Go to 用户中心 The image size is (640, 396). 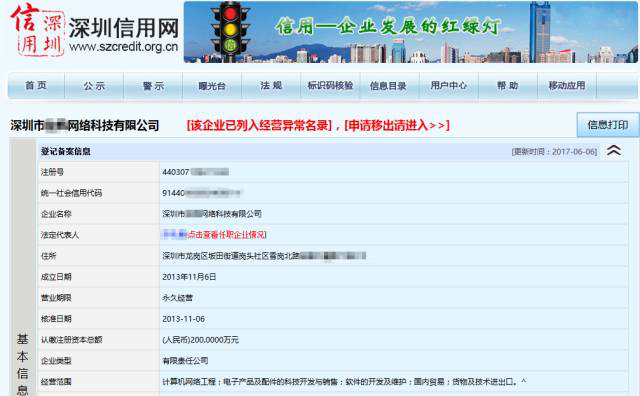pos(449,85)
